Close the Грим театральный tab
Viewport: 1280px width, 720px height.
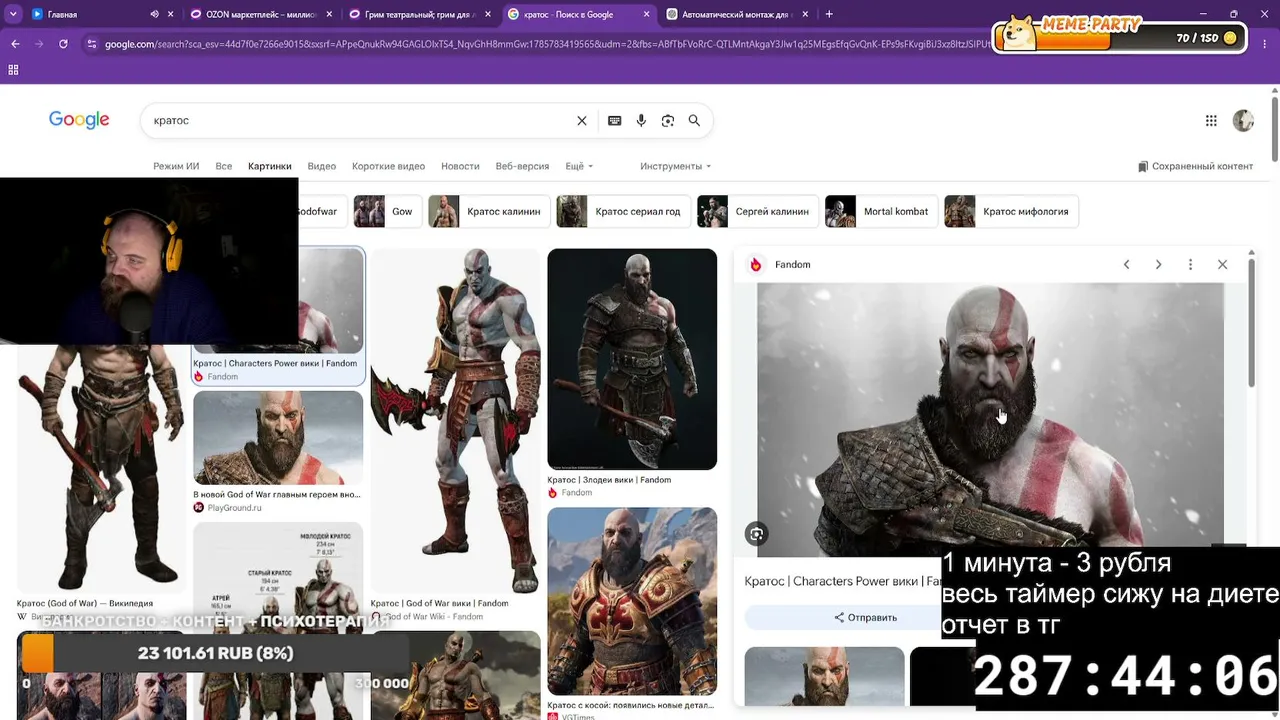(488, 14)
